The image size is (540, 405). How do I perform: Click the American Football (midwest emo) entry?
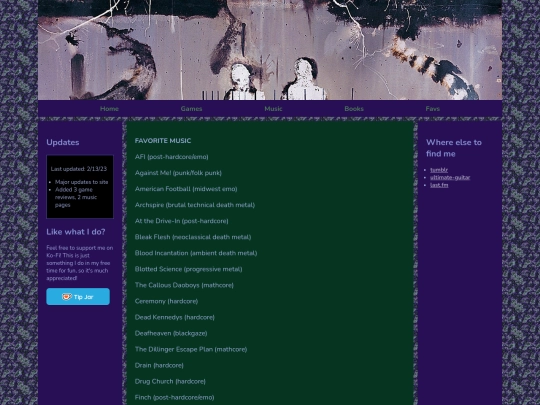[186, 189]
